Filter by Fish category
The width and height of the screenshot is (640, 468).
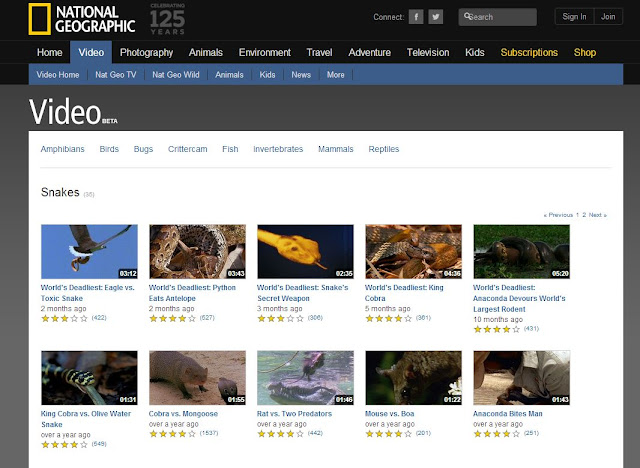(230, 149)
